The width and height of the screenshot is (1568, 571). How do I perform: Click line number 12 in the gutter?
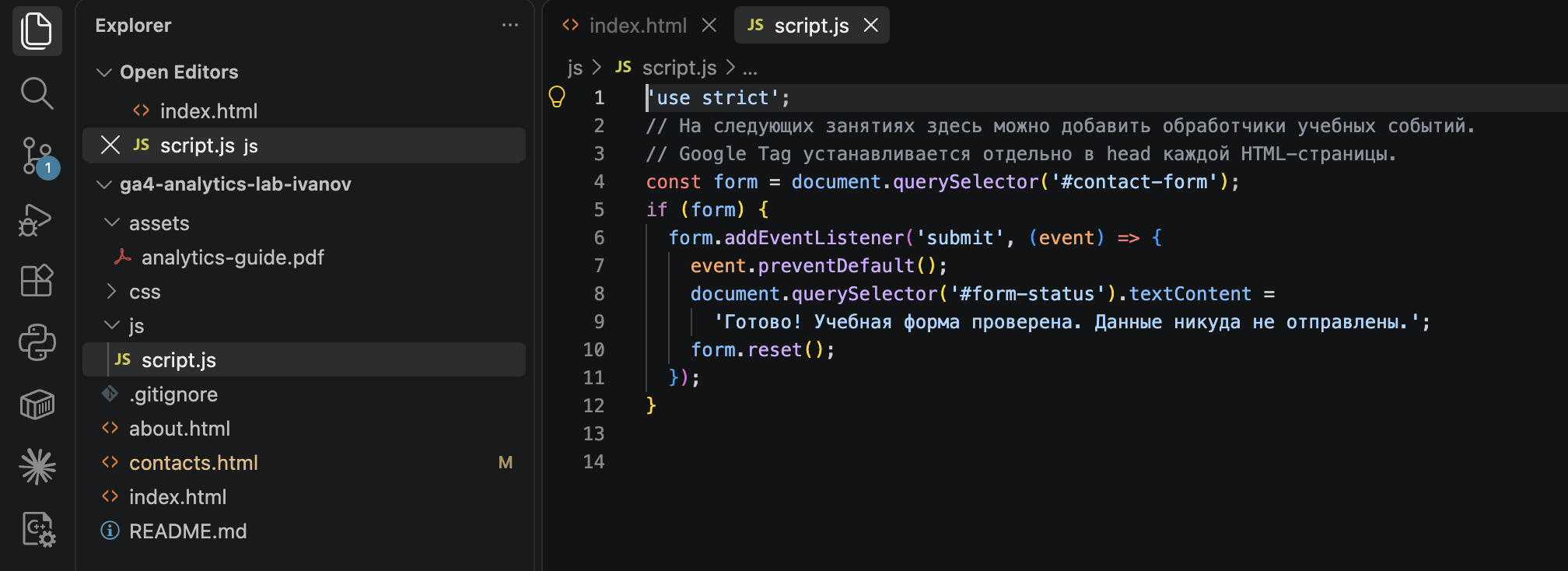click(x=593, y=406)
